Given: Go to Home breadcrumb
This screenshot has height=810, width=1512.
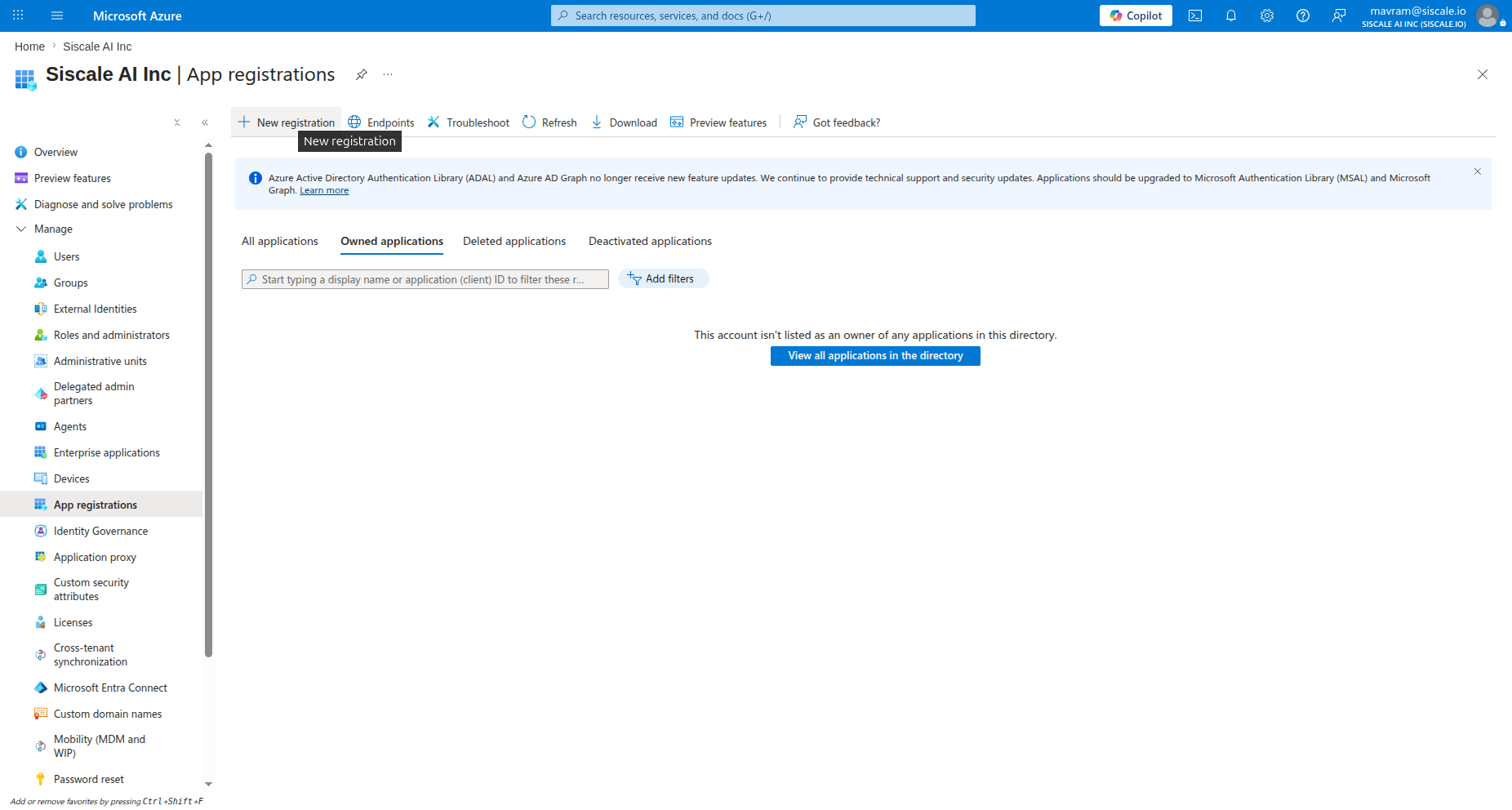Looking at the screenshot, I should point(29,47).
